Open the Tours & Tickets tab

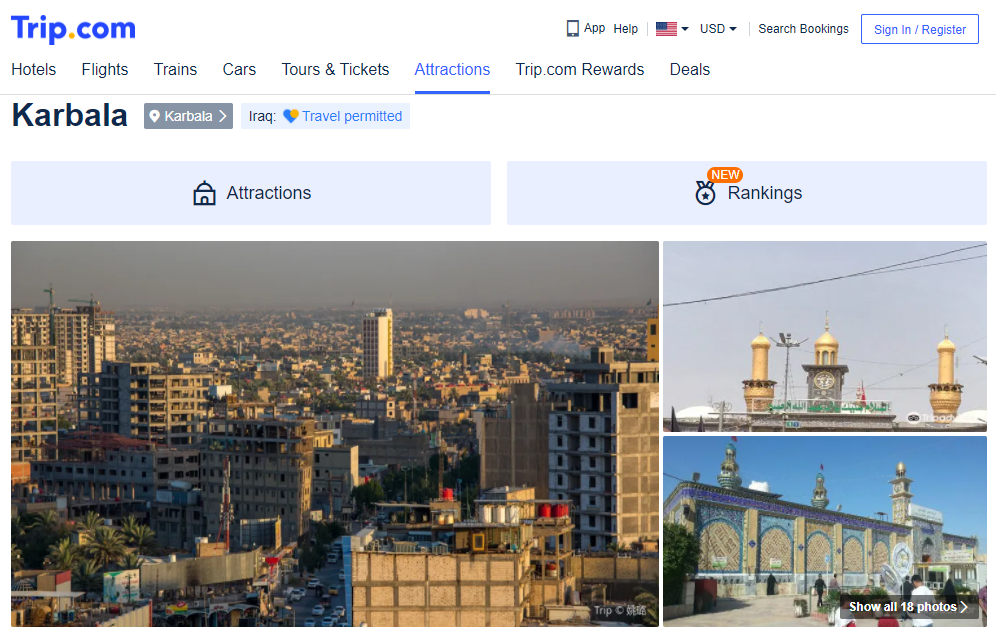pyautogui.click(x=335, y=69)
